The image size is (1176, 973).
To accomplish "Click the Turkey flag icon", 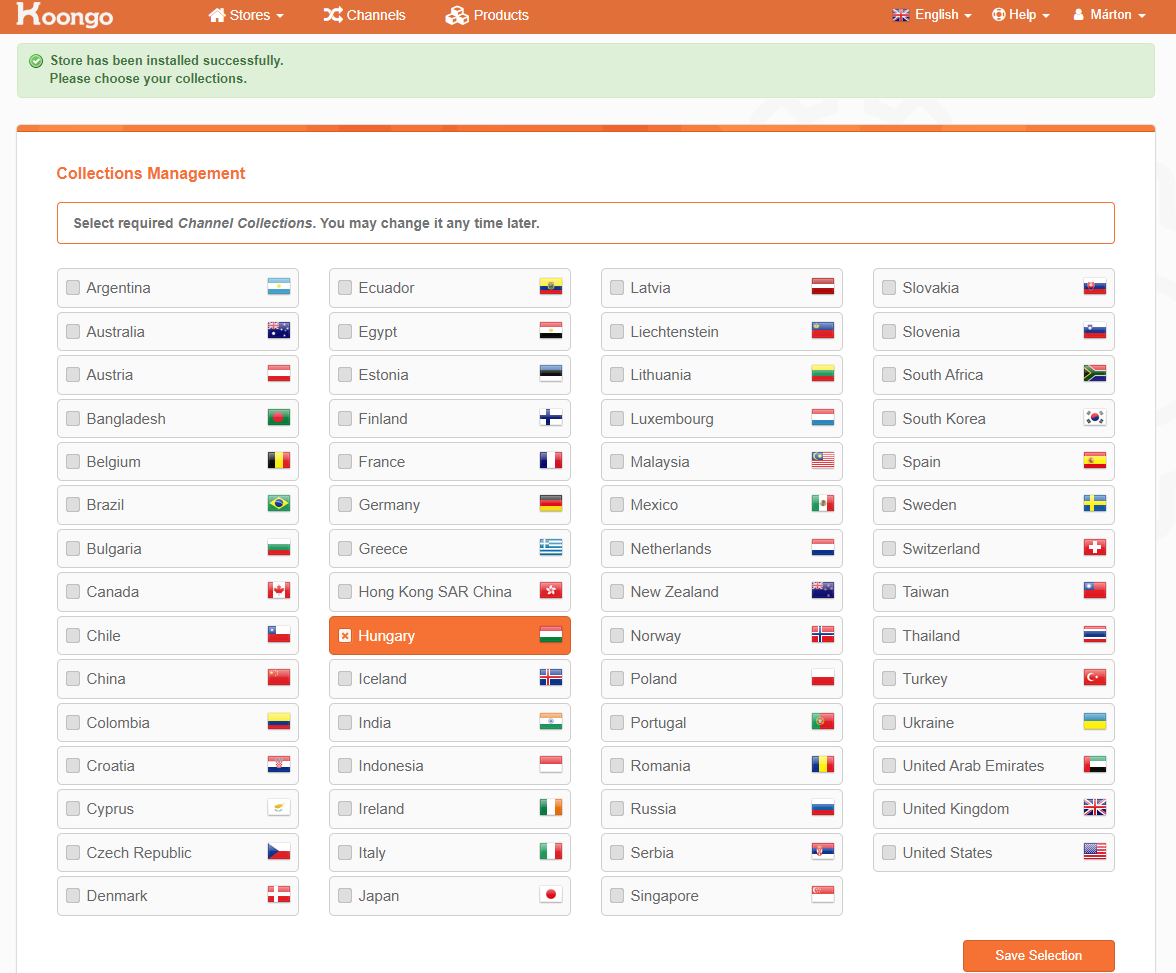I will (x=1095, y=677).
